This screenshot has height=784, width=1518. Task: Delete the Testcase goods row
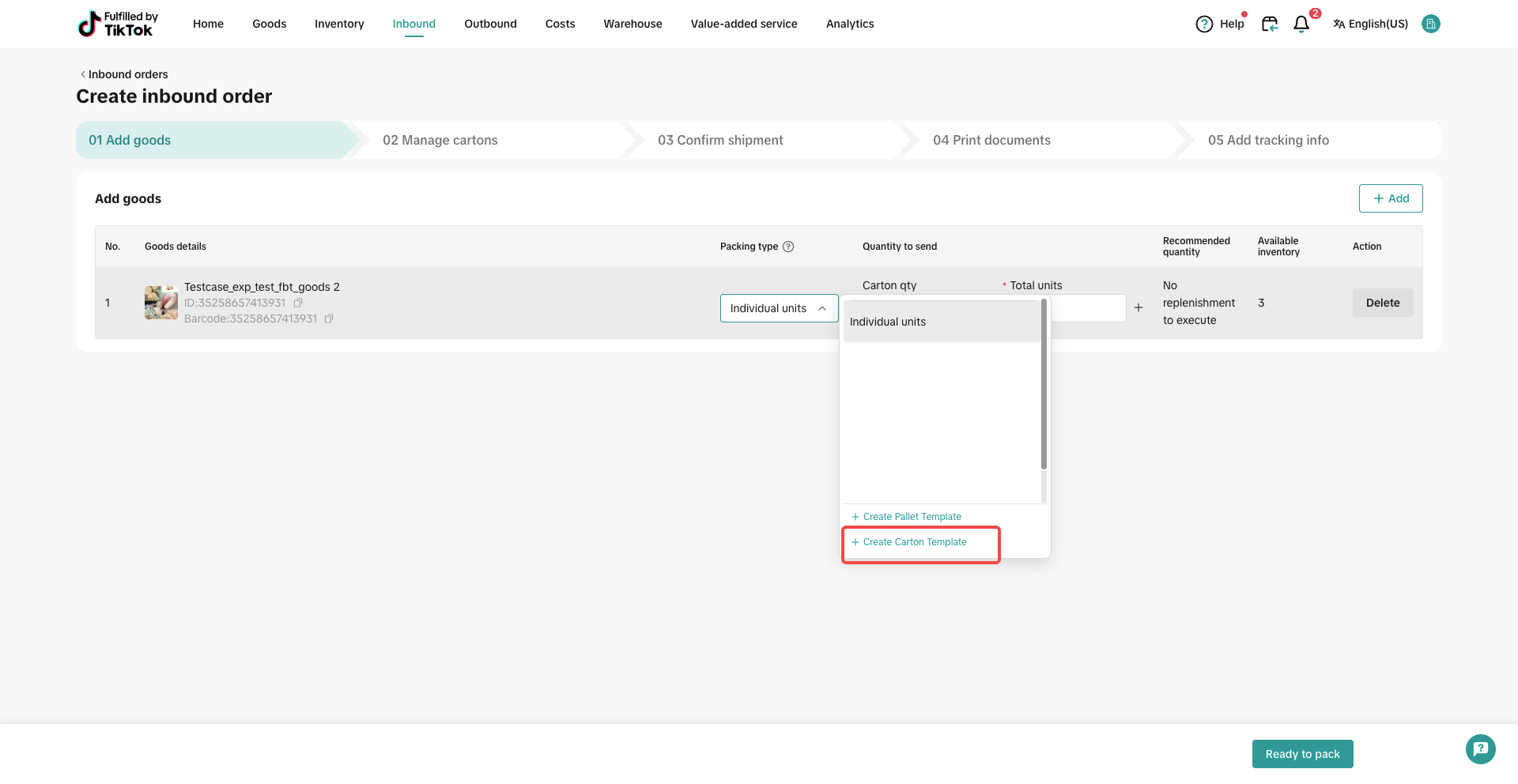click(x=1382, y=303)
